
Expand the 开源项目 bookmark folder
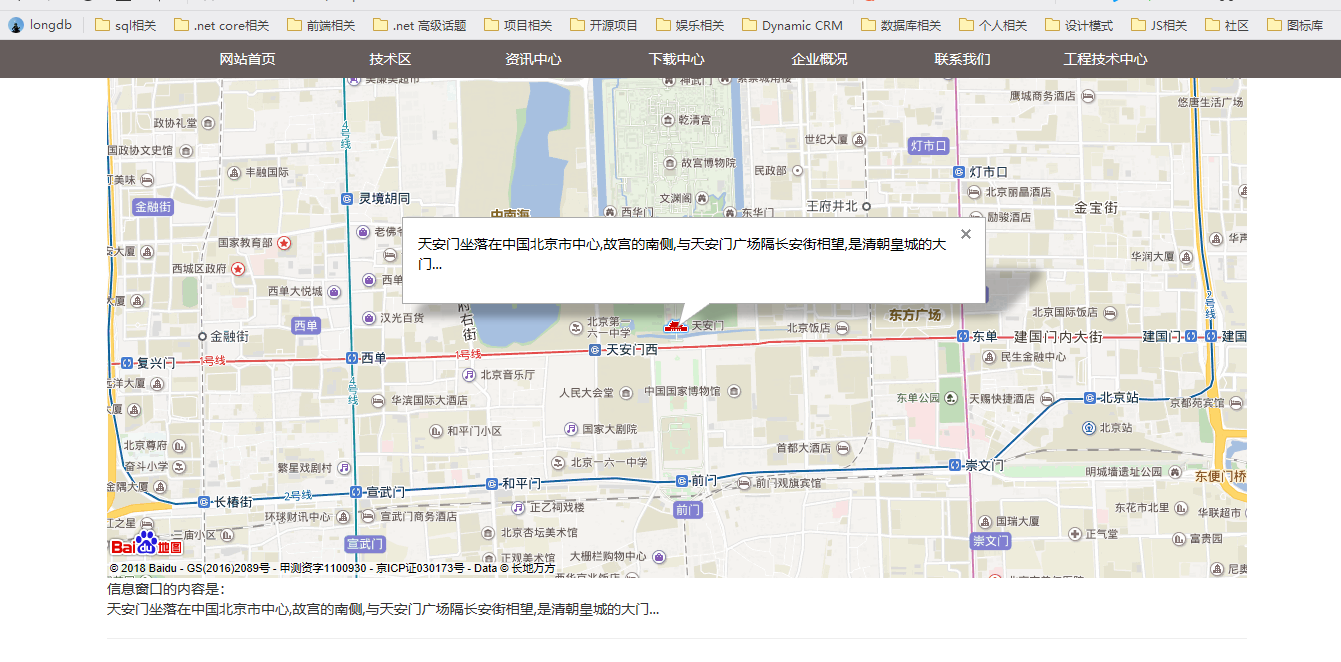tap(603, 25)
